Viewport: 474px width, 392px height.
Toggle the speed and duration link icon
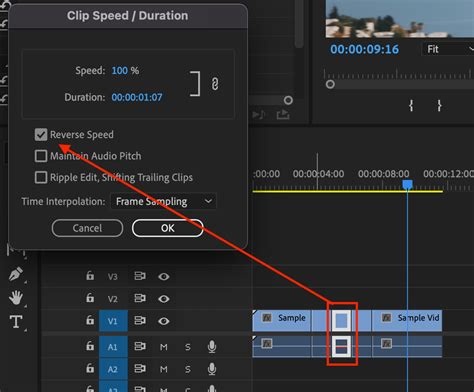[215, 83]
